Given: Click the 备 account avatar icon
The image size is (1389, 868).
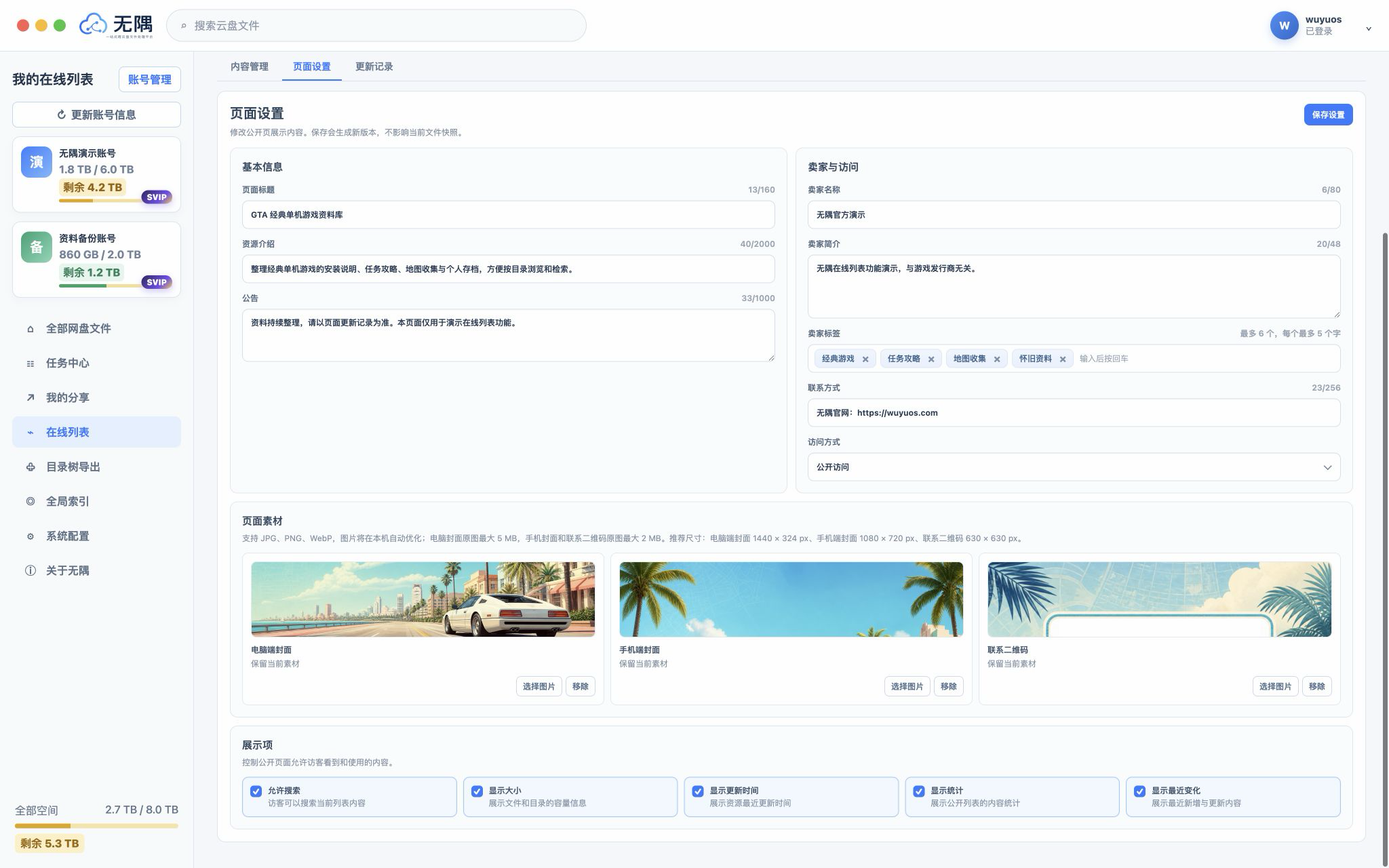Looking at the screenshot, I should tap(37, 247).
